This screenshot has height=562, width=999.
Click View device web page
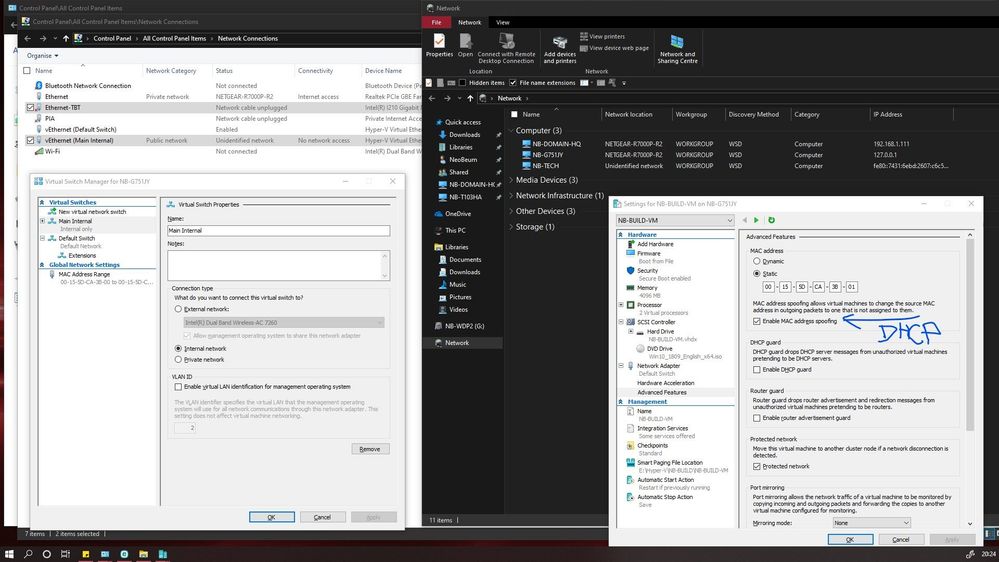click(614, 48)
